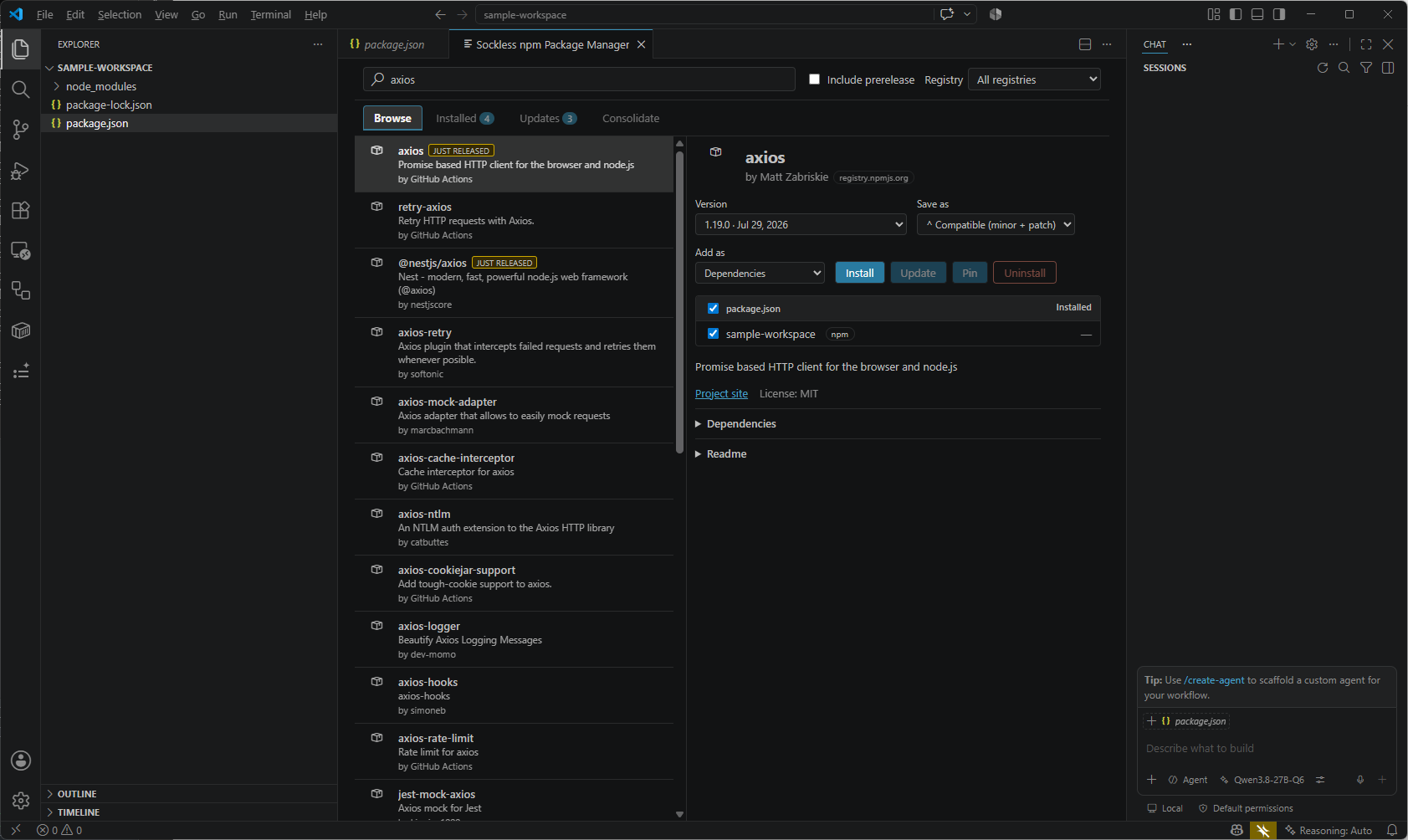Filter chat sessions
Image resolution: width=1408 pixels, height=840 pixels.
[1366, 68]
